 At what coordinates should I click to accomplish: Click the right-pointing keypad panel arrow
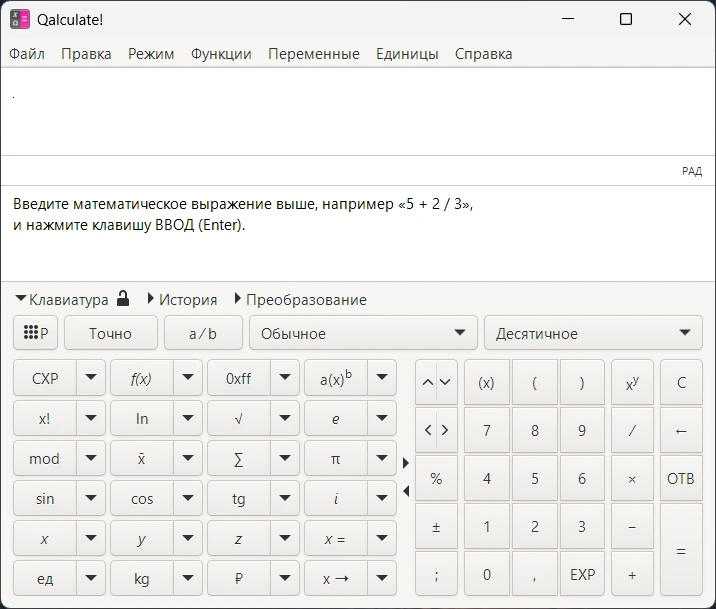[406, 463]
